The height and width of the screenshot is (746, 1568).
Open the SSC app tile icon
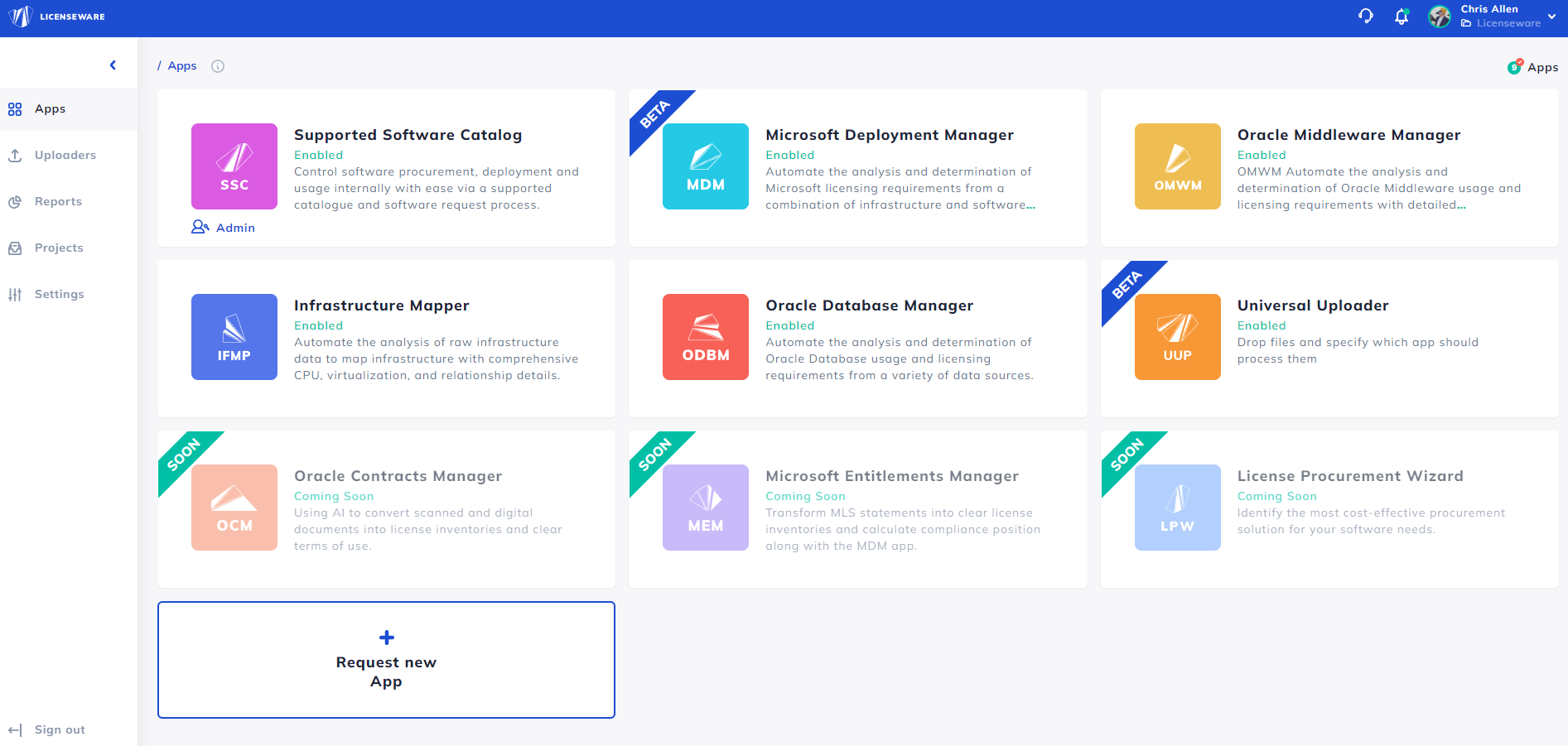click(x=234, y=166)
